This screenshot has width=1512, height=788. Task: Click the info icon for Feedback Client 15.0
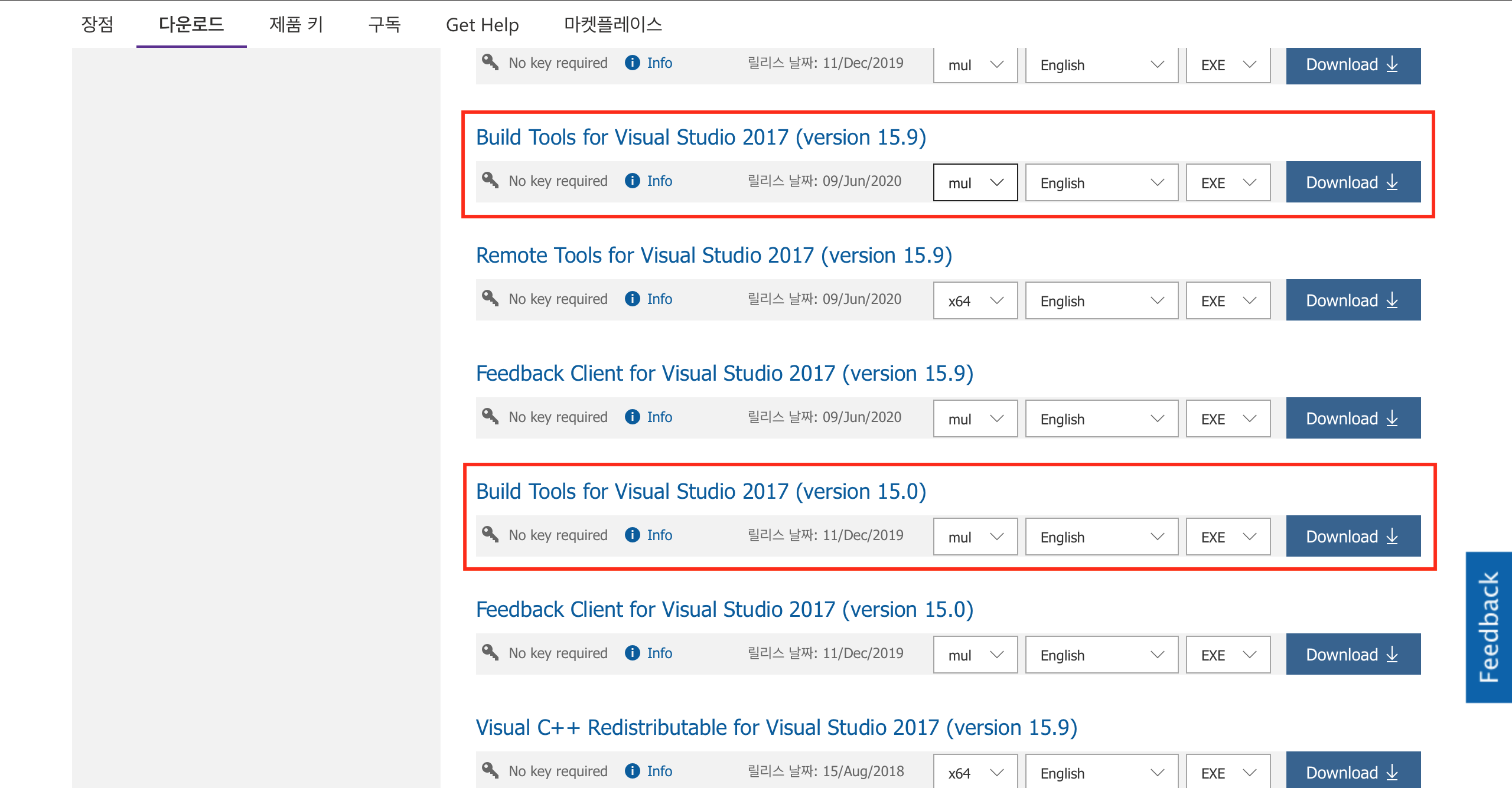(x=632, y=653)
